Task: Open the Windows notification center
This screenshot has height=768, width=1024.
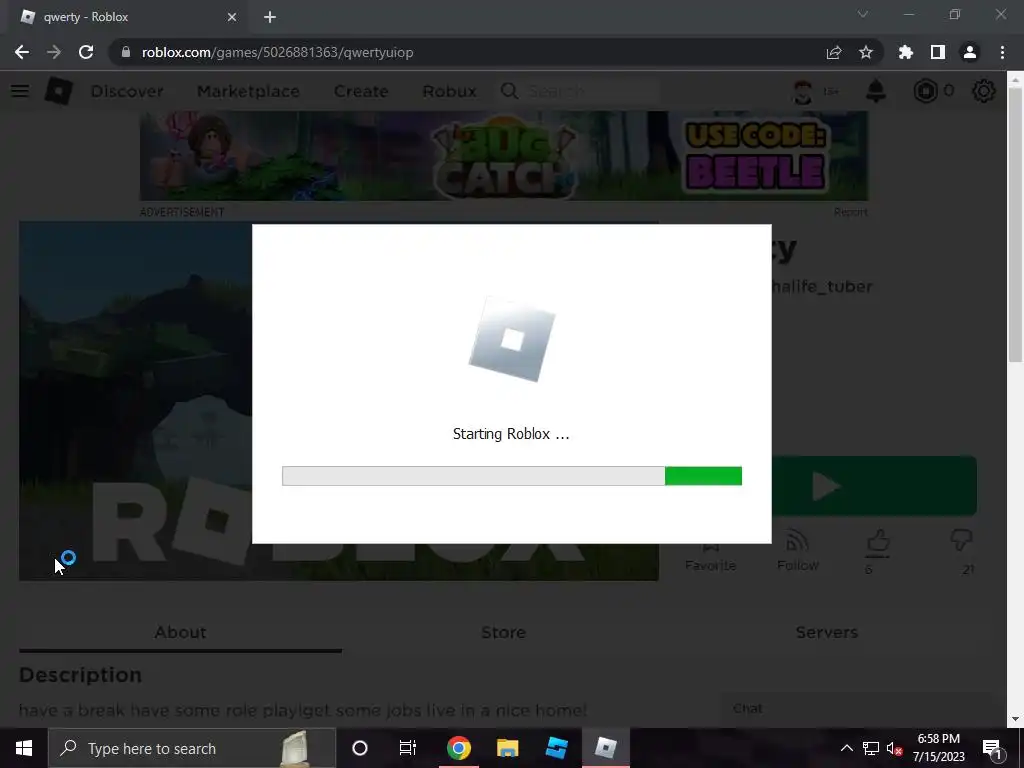Action: (992, 748)
